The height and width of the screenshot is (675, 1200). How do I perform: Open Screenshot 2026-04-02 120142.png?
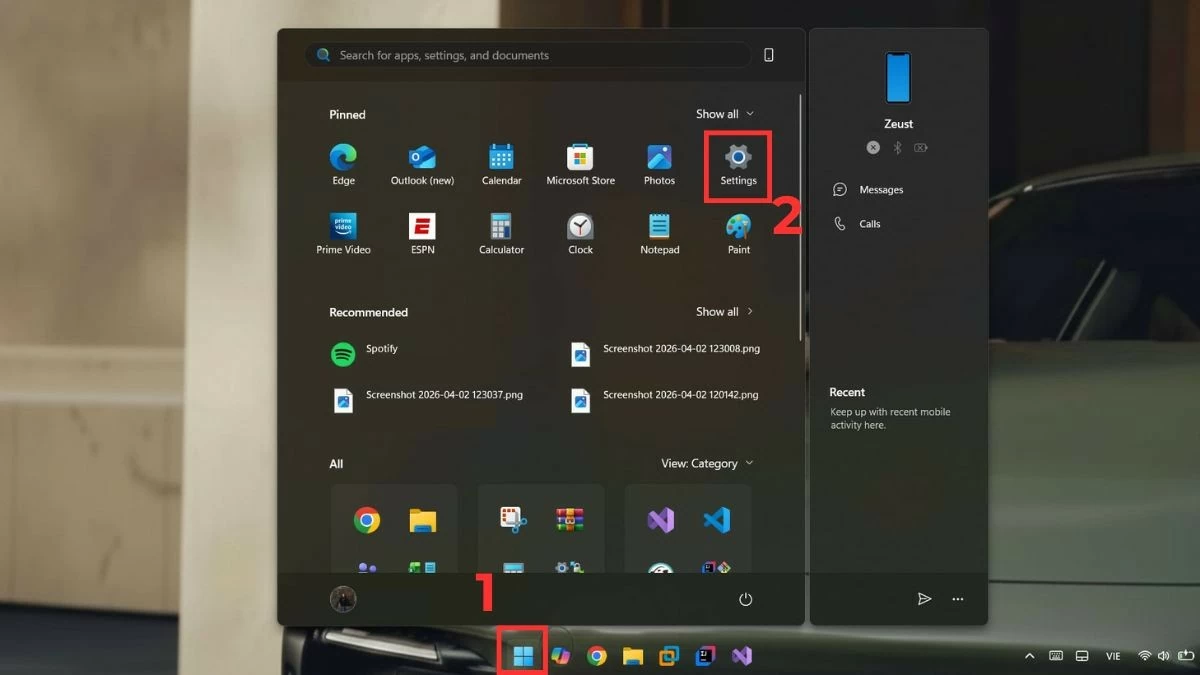click(664, 398)
